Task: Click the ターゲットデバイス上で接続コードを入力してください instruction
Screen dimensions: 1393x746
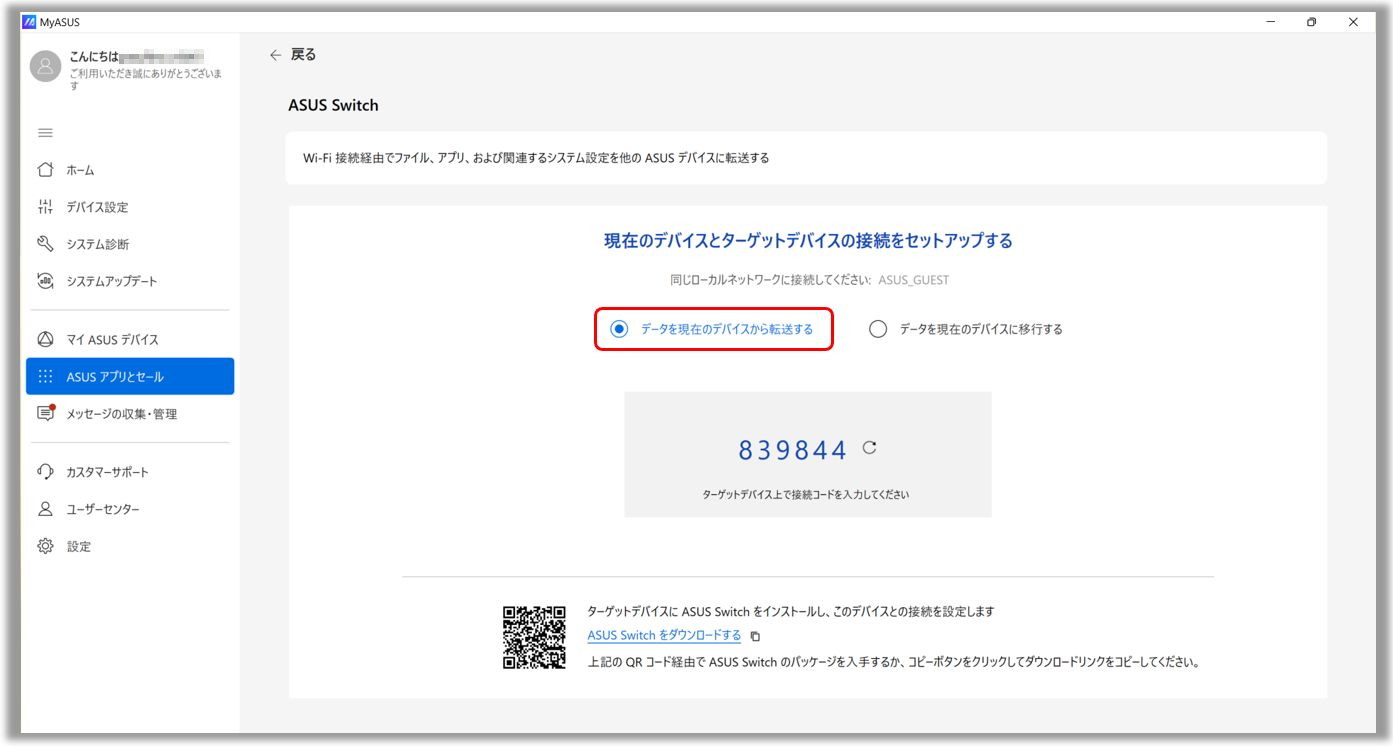Action: pyautogui.click(x=806, y=494)
